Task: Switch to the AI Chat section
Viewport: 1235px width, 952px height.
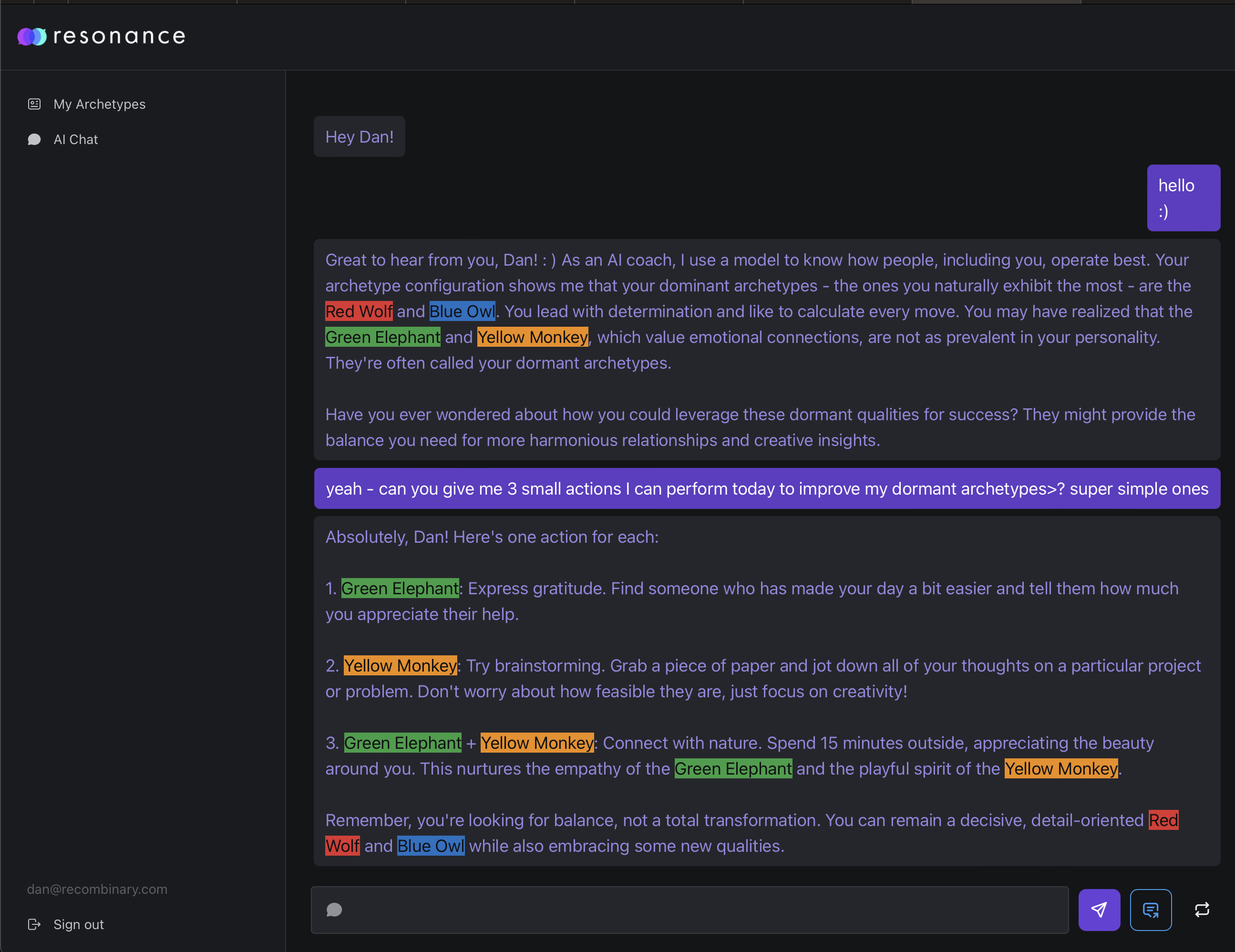Action: coord(75,139)
